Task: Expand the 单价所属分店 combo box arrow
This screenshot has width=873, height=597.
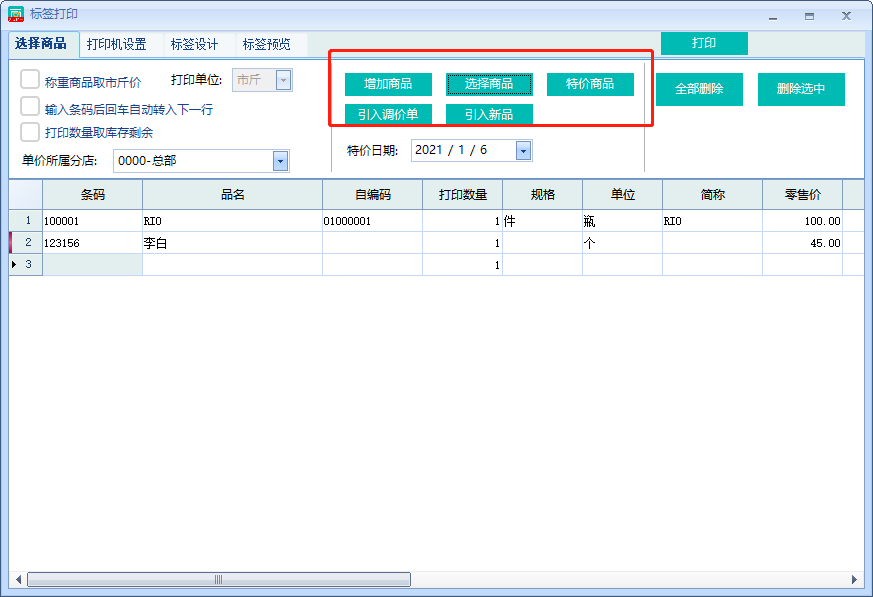Action: [x=281, y=161]
